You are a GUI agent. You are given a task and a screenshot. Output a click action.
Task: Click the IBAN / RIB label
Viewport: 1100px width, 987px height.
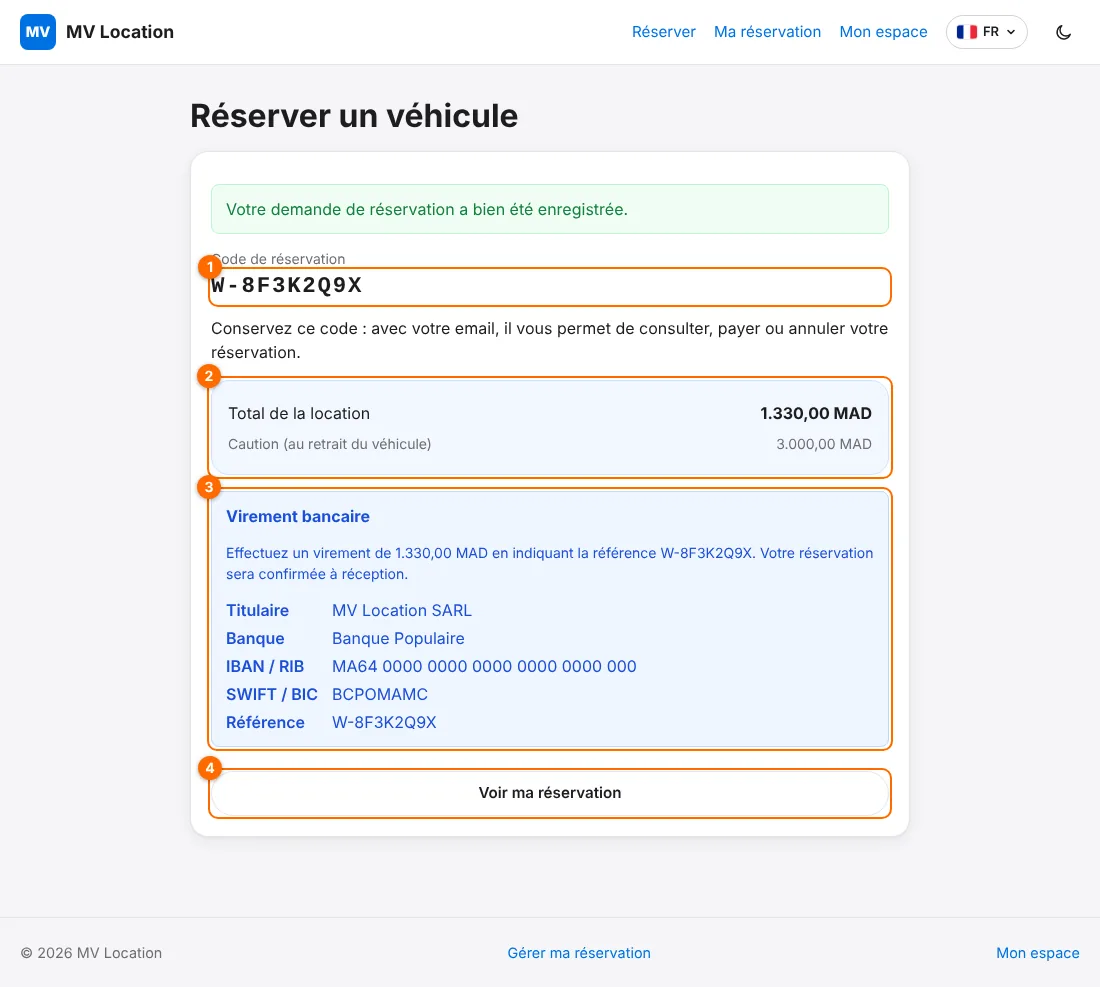pyautogui.click(x=265, y=666)
